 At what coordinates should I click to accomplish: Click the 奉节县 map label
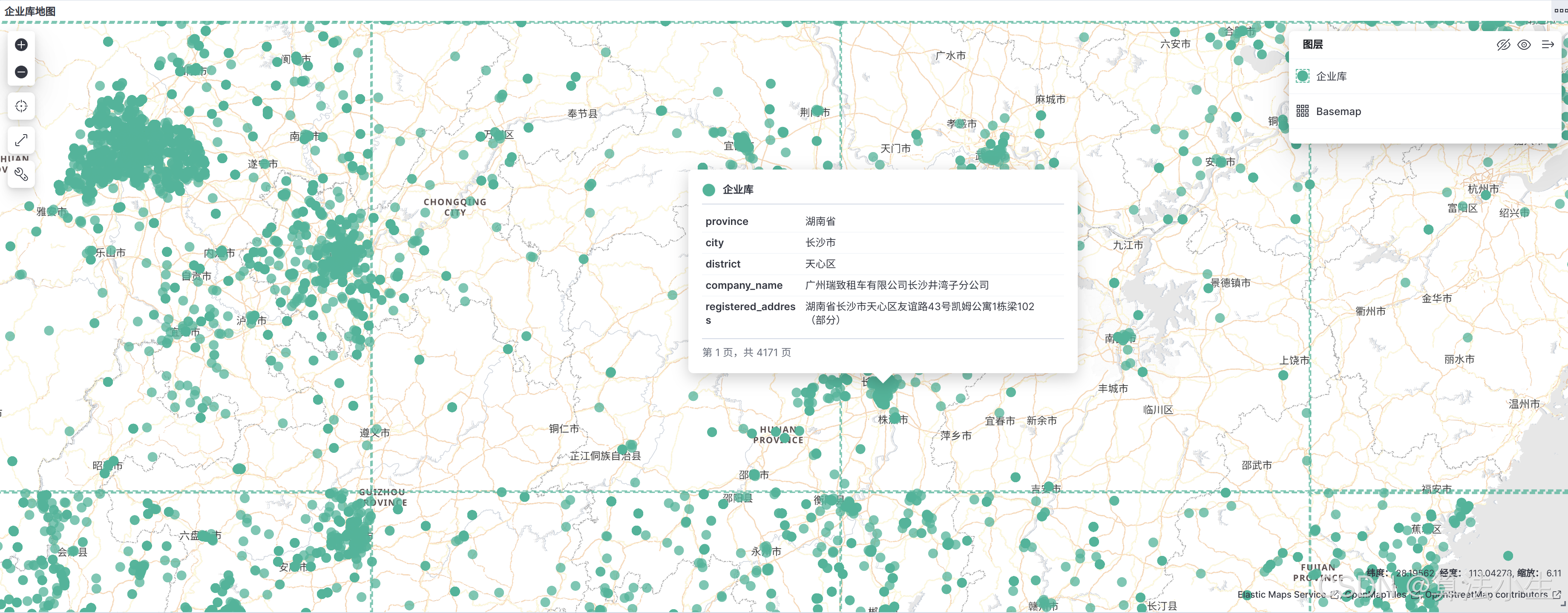[582, 114]
